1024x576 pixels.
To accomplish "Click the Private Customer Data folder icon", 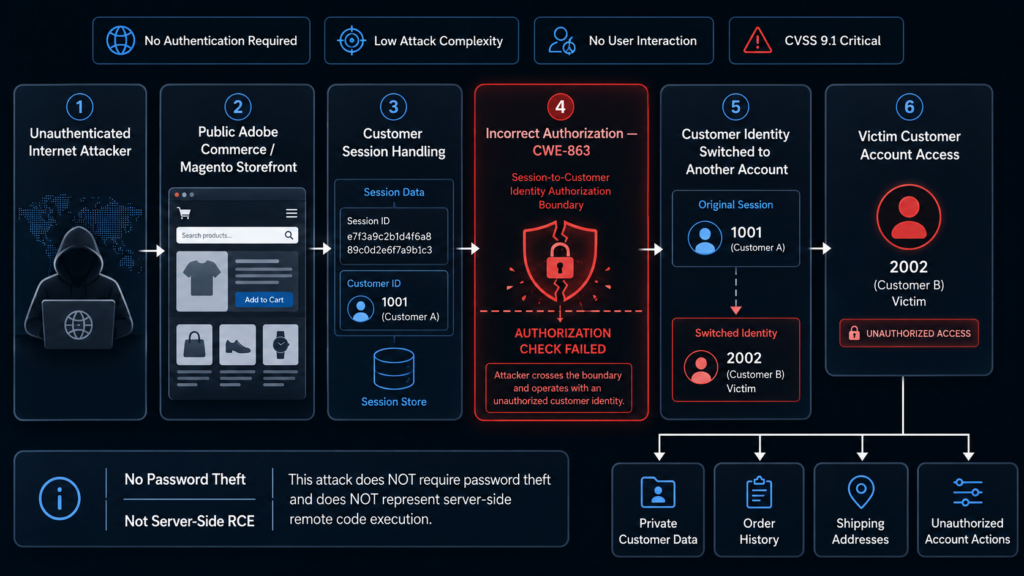I will point(658,492).
